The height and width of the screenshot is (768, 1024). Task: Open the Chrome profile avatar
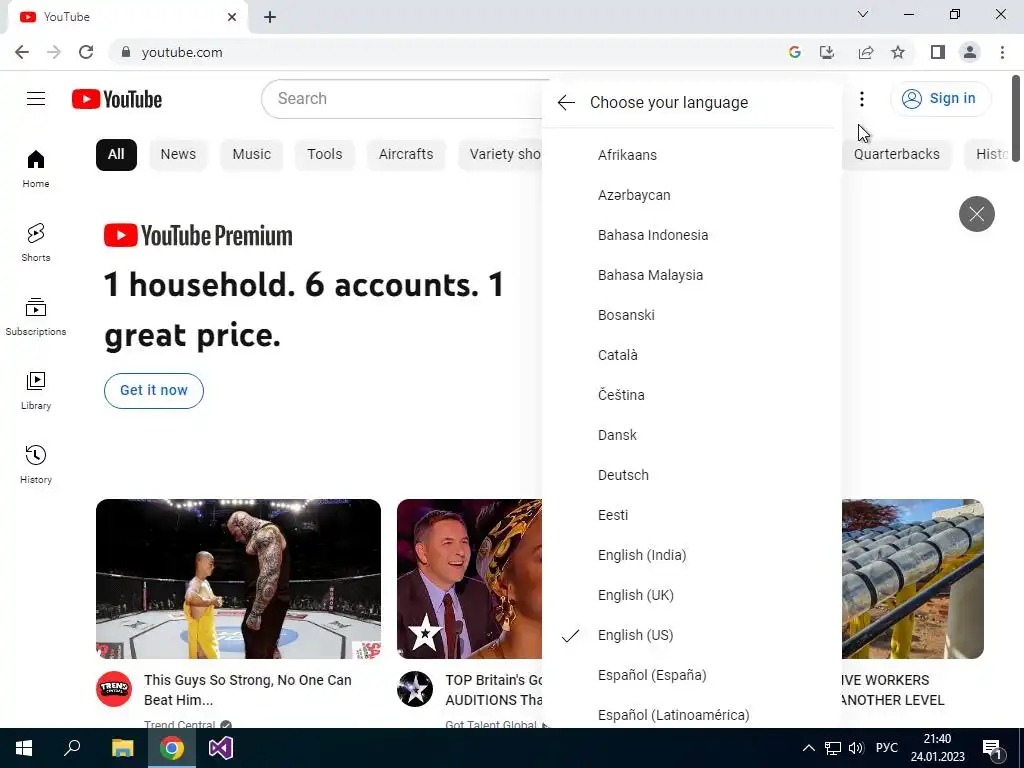click(x=970, y=52)
